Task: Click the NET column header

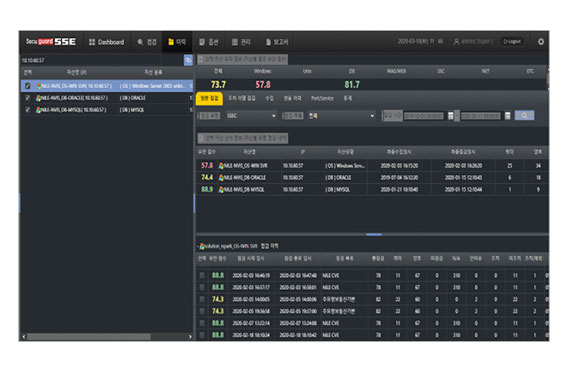Action: (x=485, y=71)
